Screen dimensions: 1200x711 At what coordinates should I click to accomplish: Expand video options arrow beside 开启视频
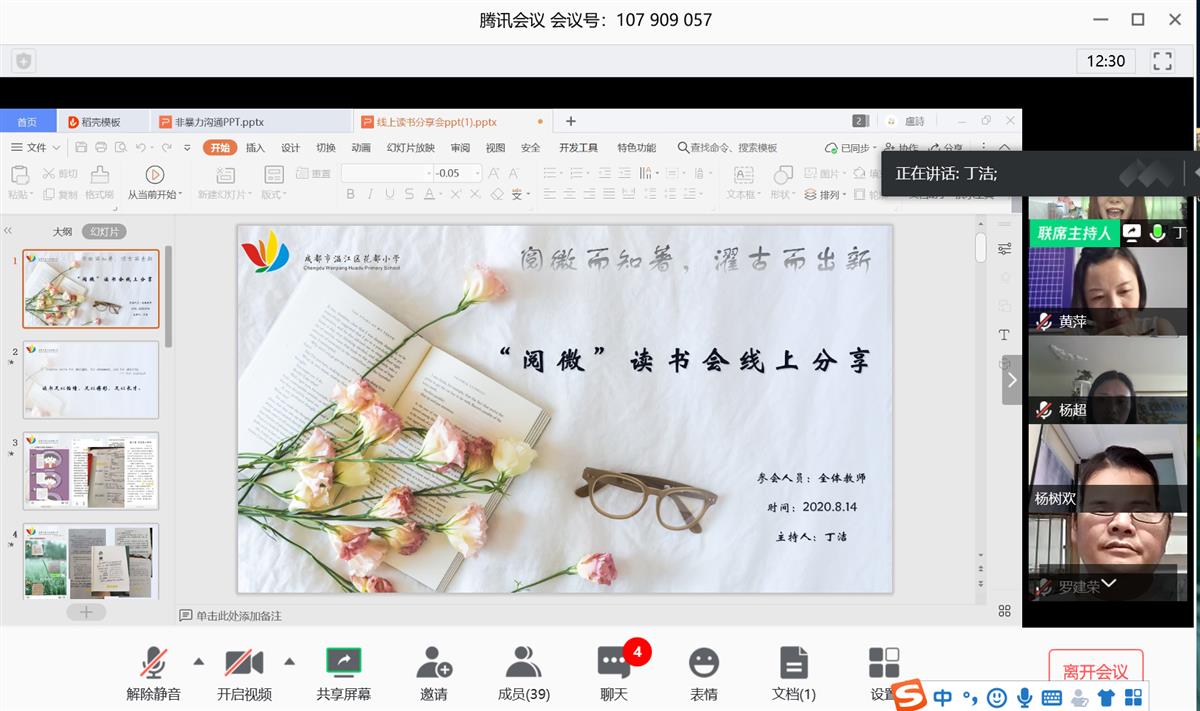[x=290, y=661]
